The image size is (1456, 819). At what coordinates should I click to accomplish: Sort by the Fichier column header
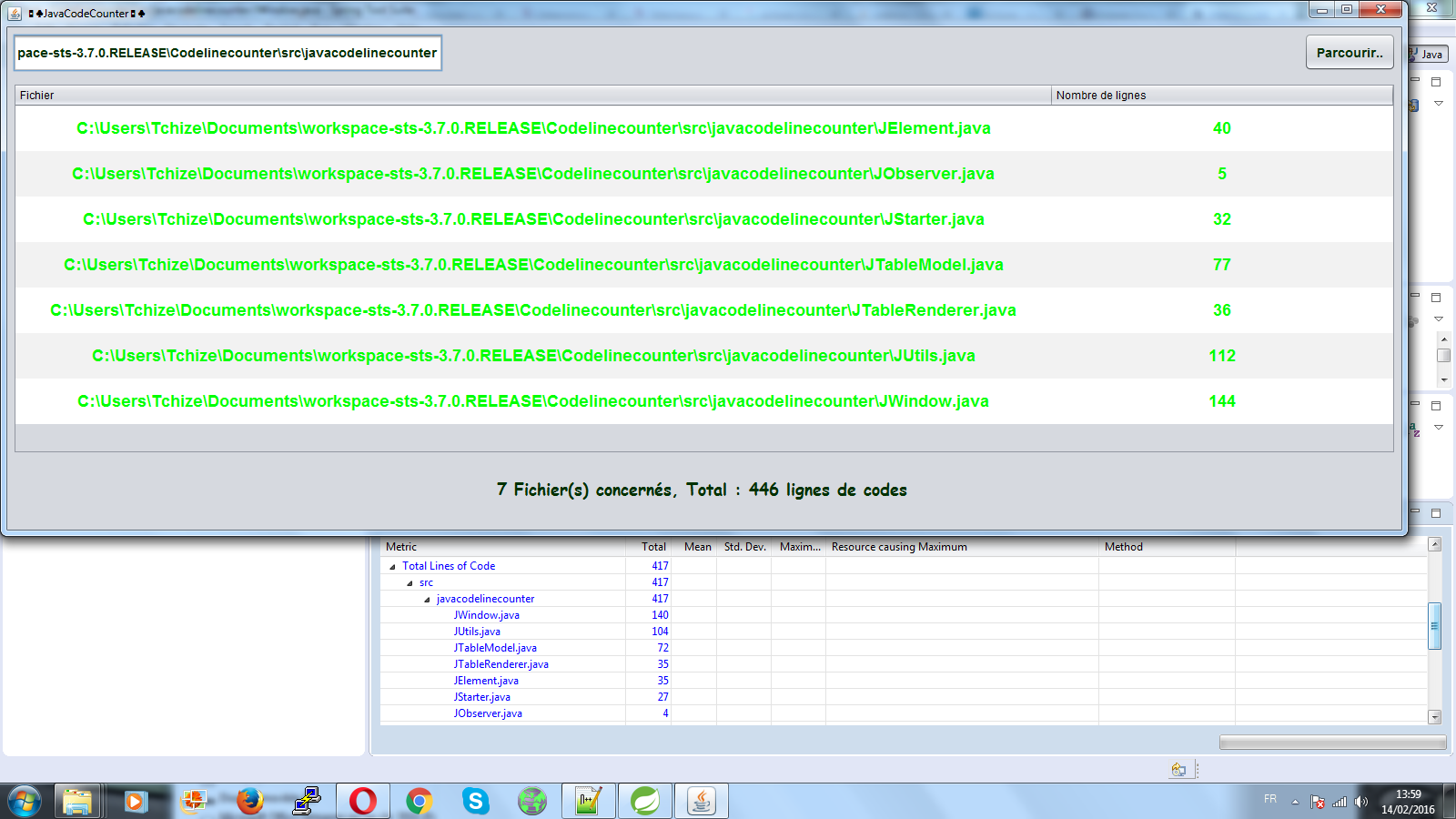[532, 96]
